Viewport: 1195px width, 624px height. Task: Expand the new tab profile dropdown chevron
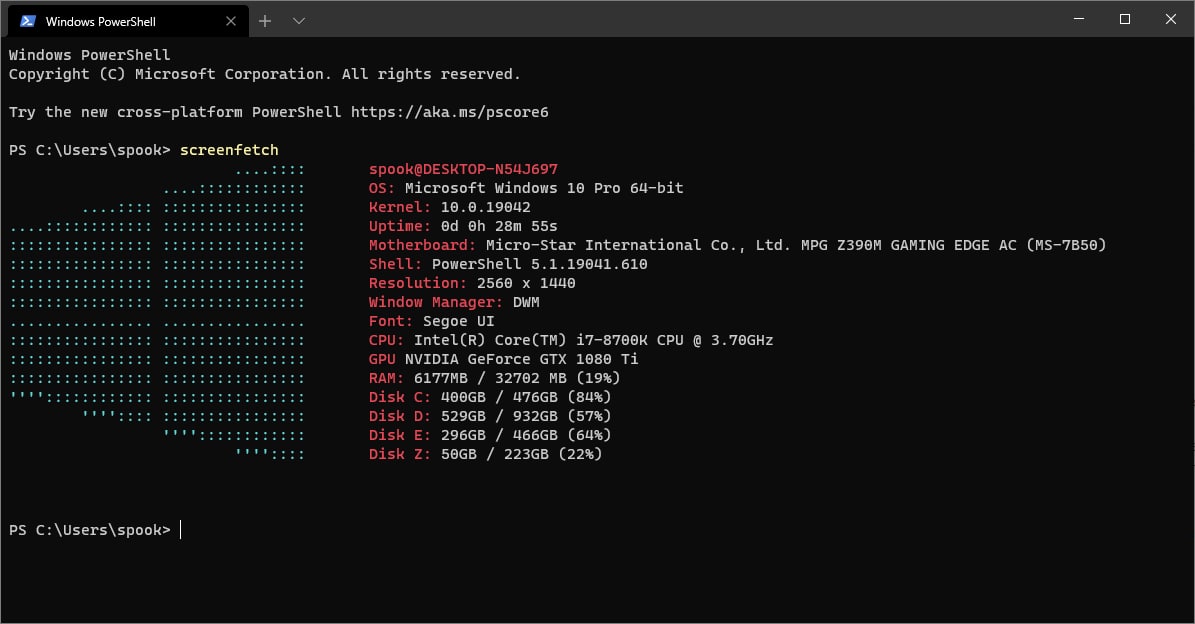299,21
